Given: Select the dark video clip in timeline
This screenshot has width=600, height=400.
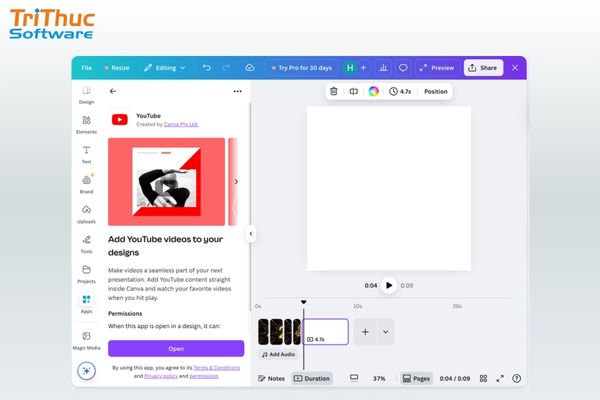Looking at the screenshot, I should click(x=279, y=331).
